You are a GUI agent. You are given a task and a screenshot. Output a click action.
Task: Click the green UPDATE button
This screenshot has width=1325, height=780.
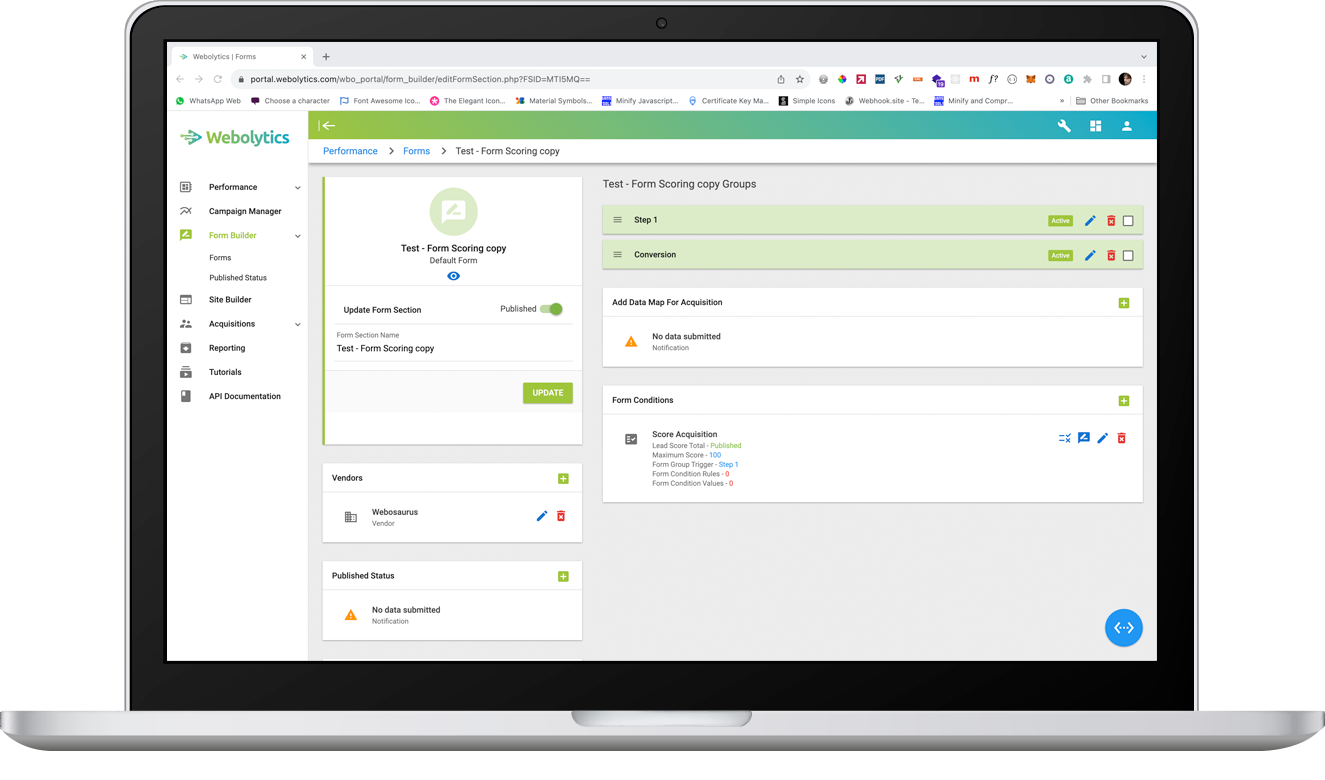coord(547,393)
